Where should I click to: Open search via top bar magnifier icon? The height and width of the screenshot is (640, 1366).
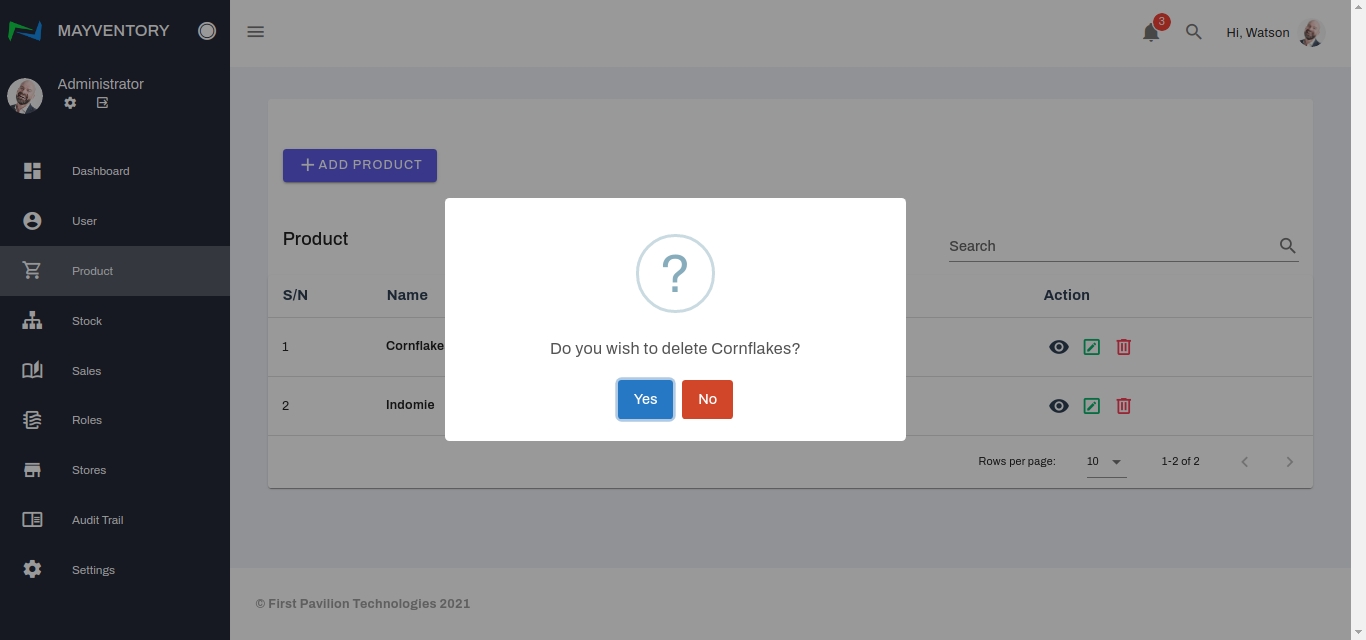pyautogui.click(x=1193, y=32)
